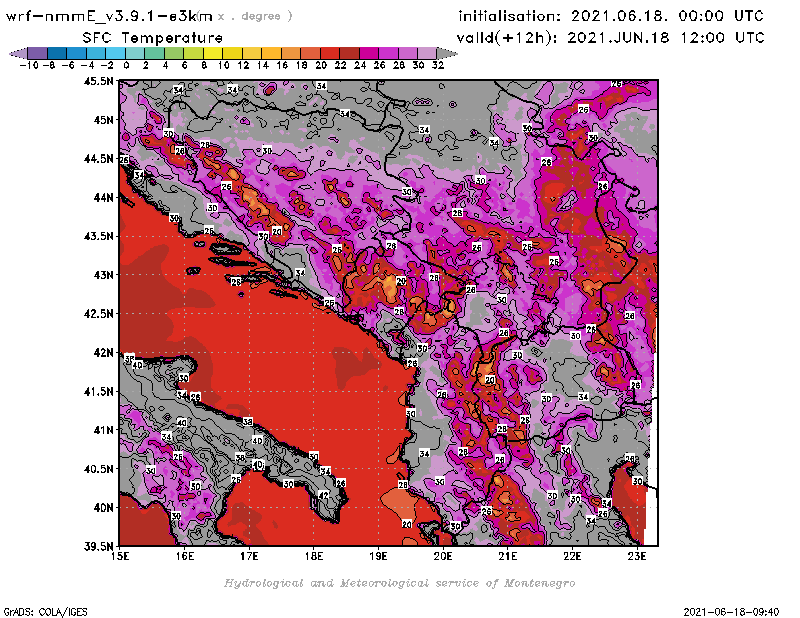Click the 'initialisation: 2021.06.18. 00:00 UTC' text
Viewport: 800px width, 618px height.
click(611, 16)
